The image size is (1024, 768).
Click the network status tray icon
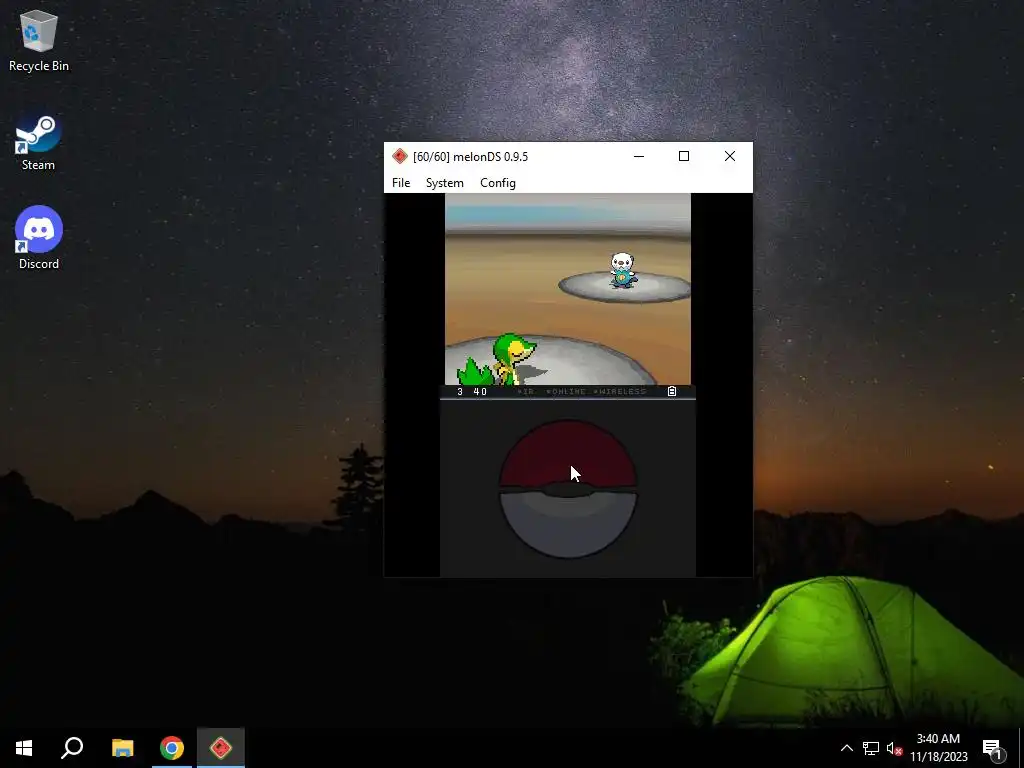pos(871,748)
